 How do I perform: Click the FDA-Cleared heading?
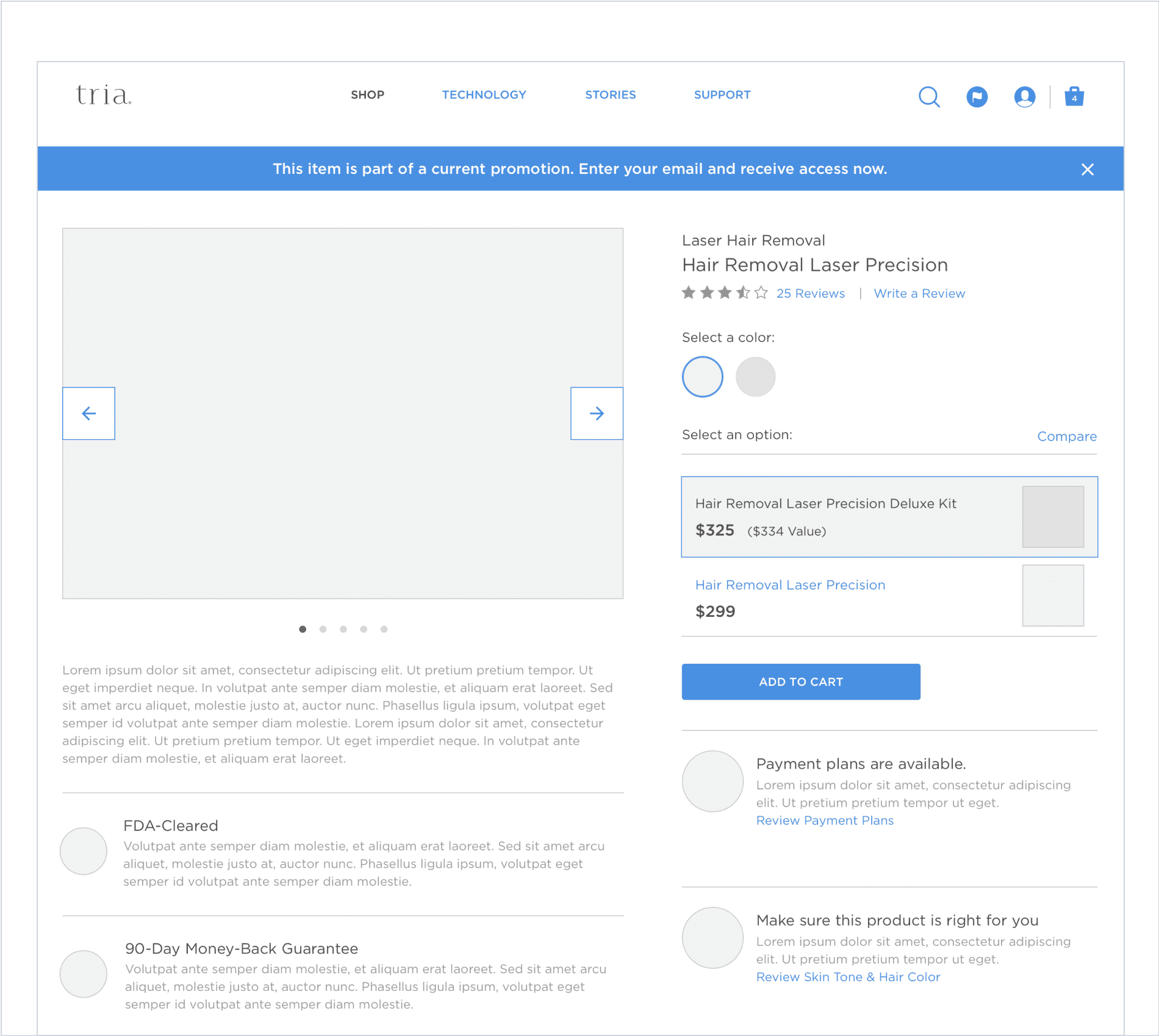pyautogui.click(x=171, y=826)
